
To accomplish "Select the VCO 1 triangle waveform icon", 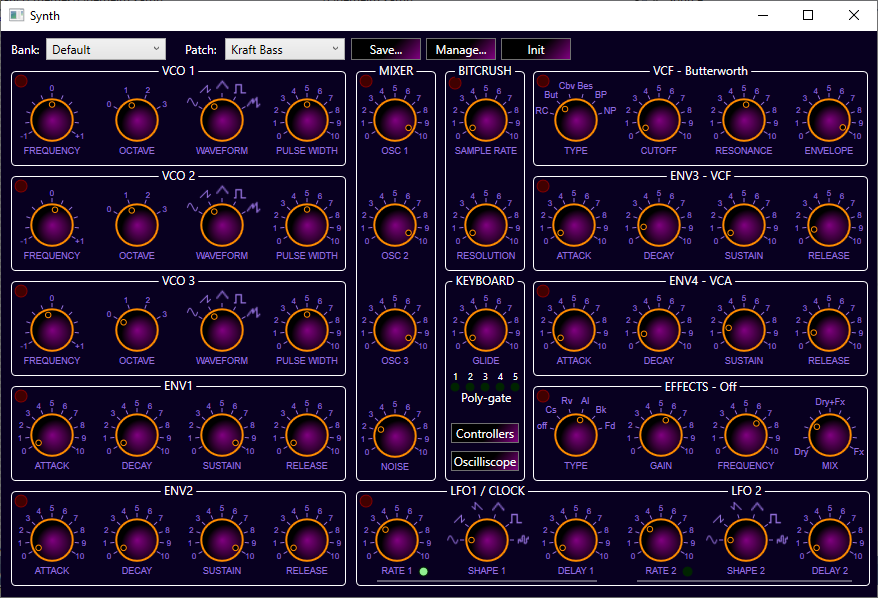I will pyautogui.click(x=223, y=85).
